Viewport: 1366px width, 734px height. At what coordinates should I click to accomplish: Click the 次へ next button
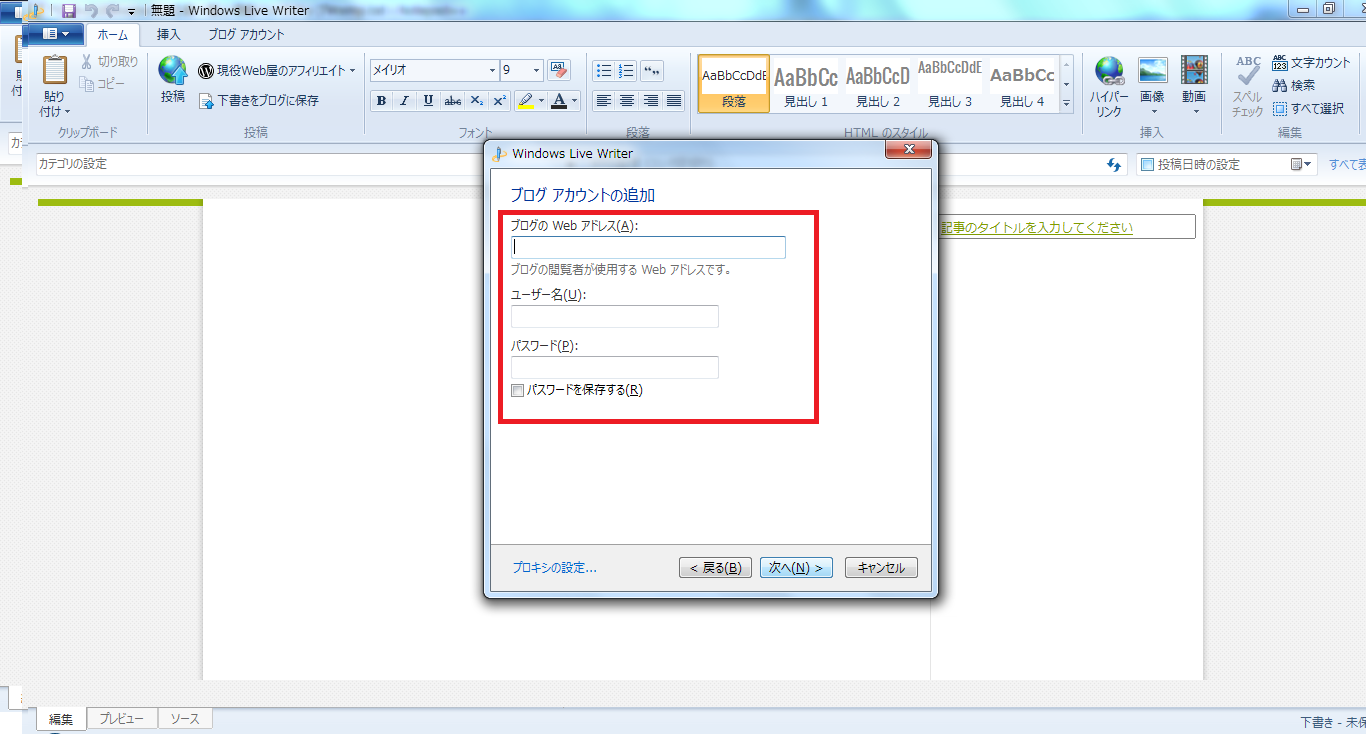(x=796, y=568)
